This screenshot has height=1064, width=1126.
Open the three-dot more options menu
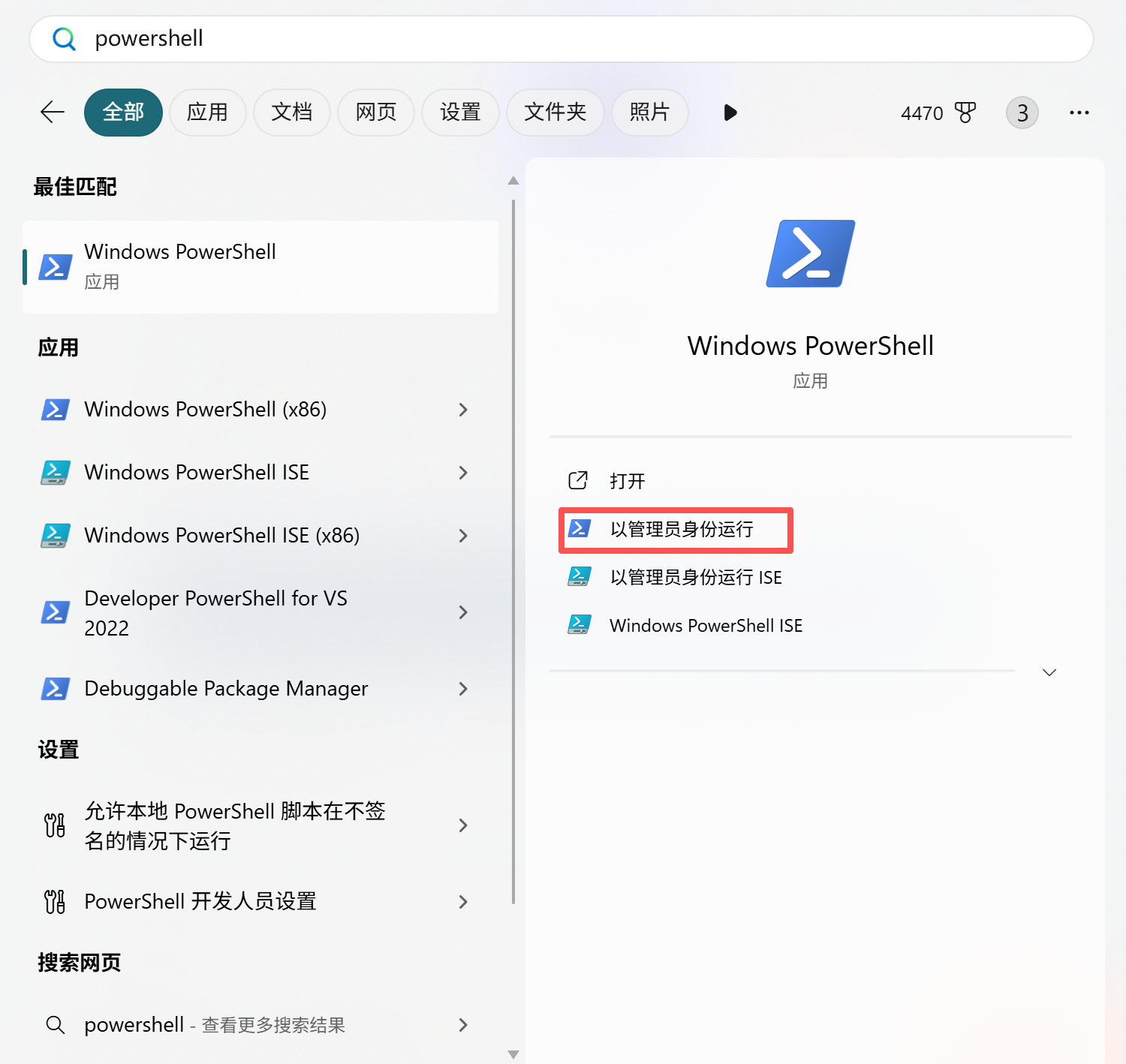click(1079, 113)
